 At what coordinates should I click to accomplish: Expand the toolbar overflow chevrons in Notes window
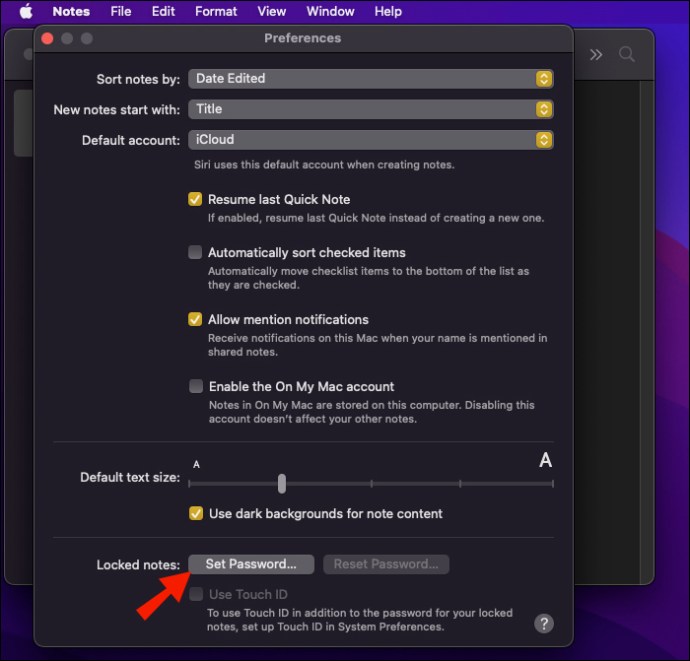[x=596, y=55]
